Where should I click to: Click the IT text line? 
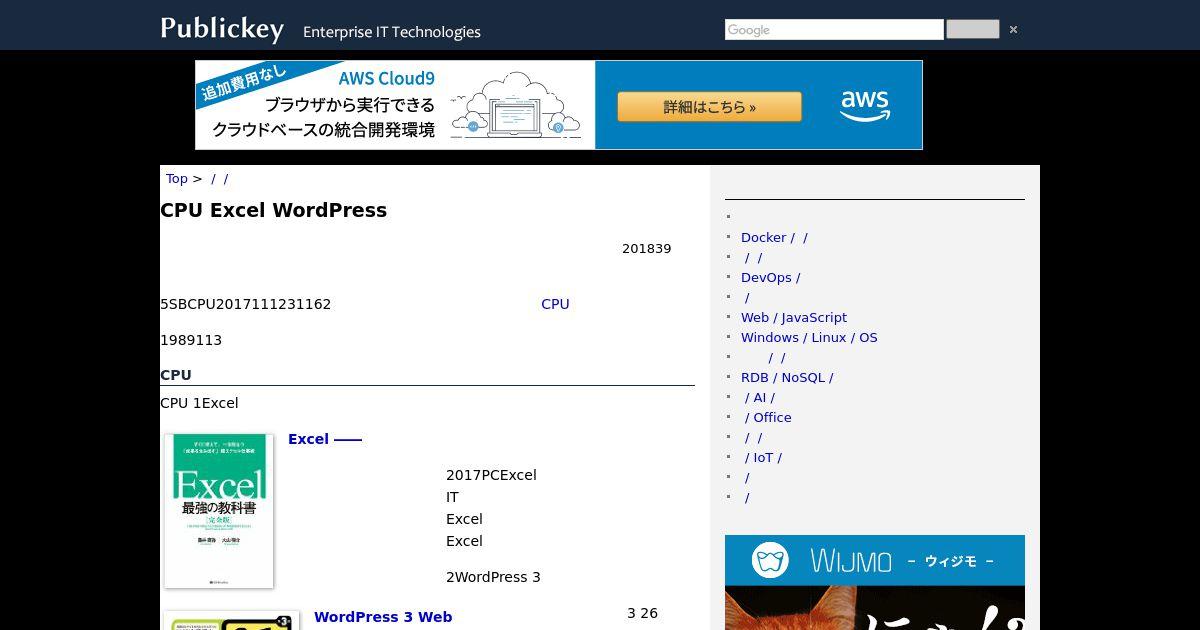(x=452, y=497)
